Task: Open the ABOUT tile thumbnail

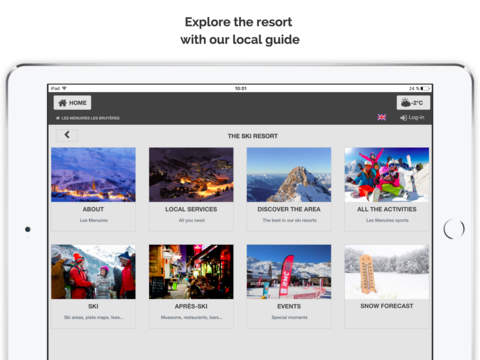Action: (93, 175)
